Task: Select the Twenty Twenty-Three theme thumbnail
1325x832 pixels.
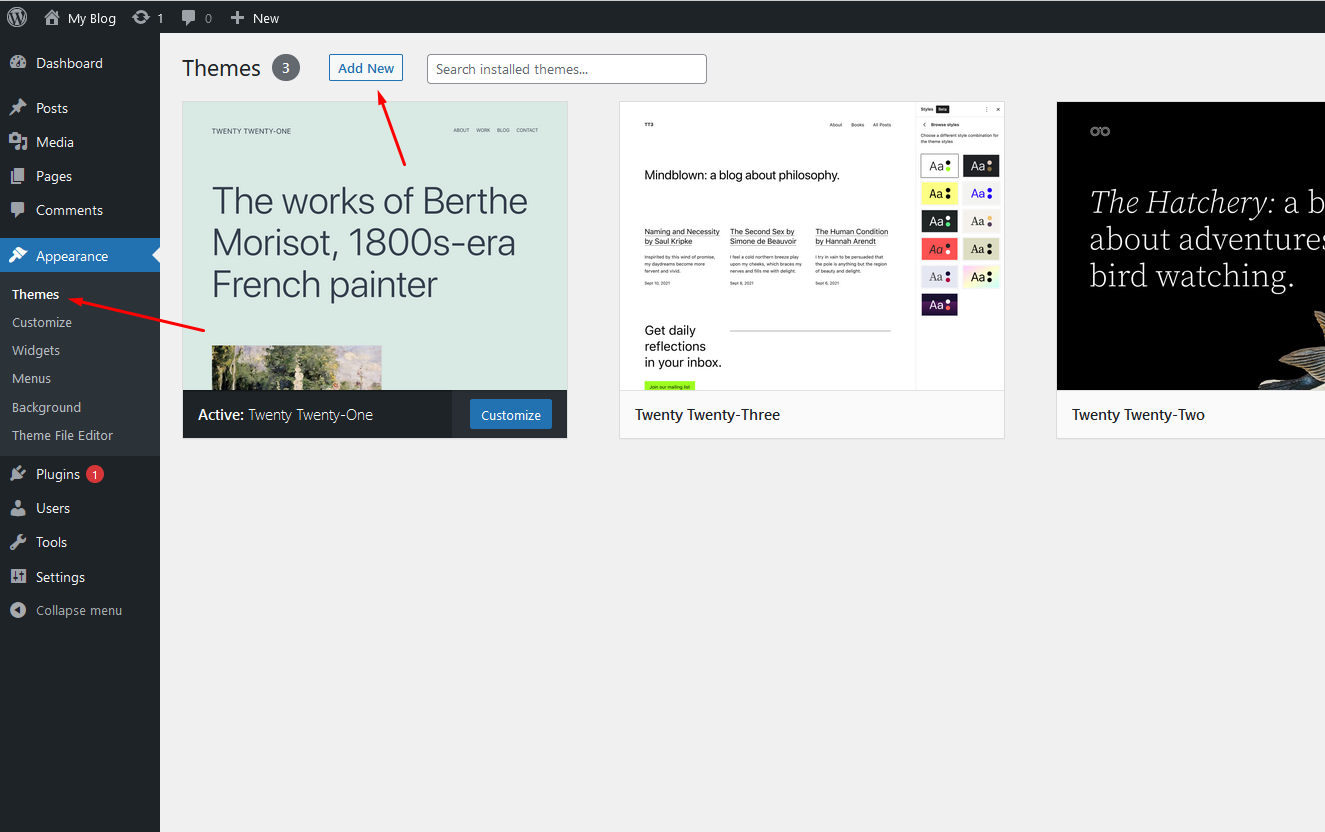Action: (x=811, y=246)
